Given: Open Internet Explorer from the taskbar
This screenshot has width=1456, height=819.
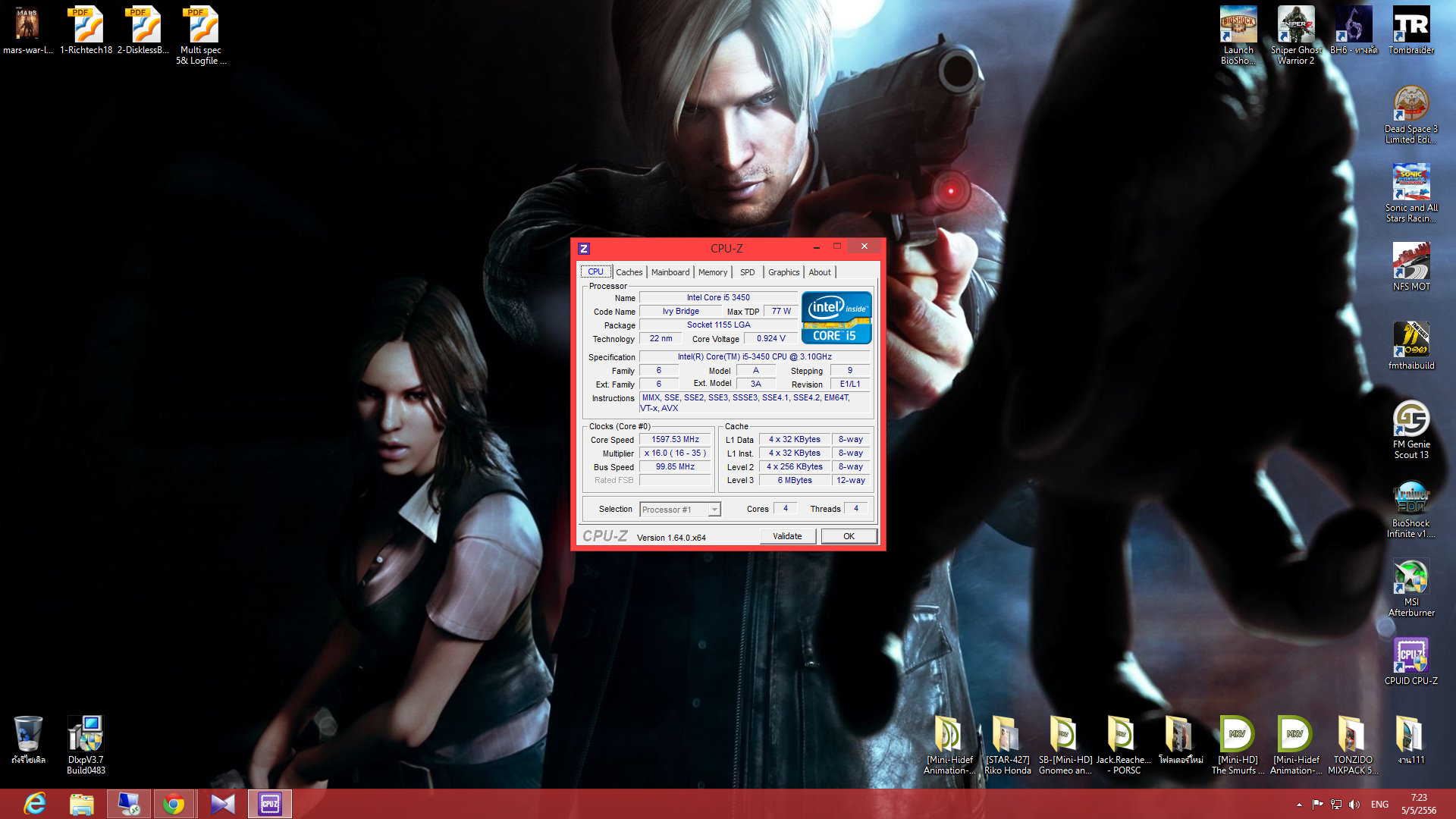Looking at the screenshot, I should click(35, 804).
